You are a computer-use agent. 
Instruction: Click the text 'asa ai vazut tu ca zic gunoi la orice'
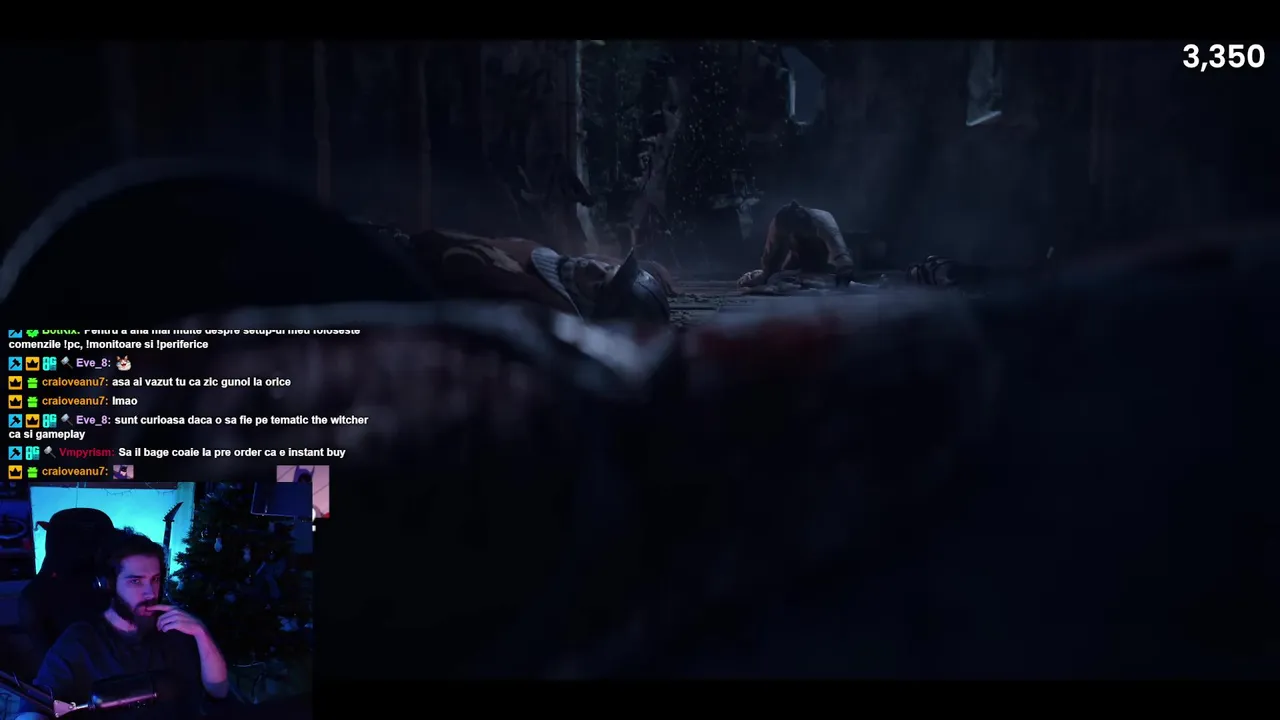[x=201, y=382]
